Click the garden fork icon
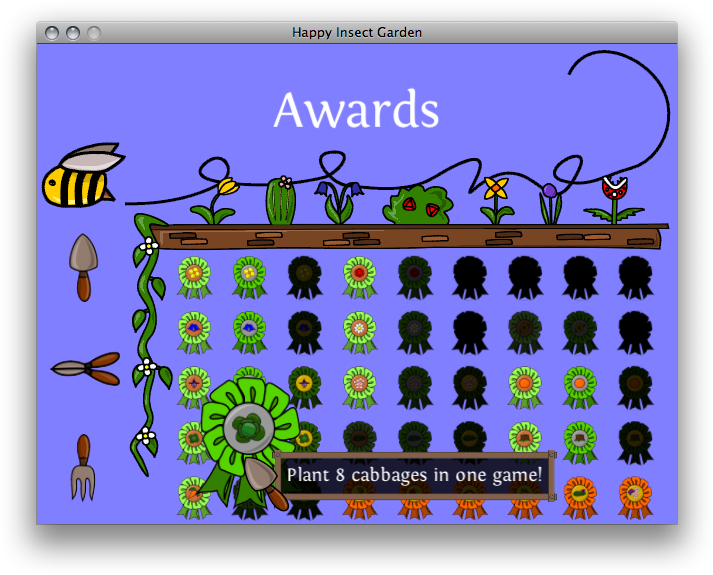Image resolution: width=713 pixels, height=575 pixels. tap(83, 467)
